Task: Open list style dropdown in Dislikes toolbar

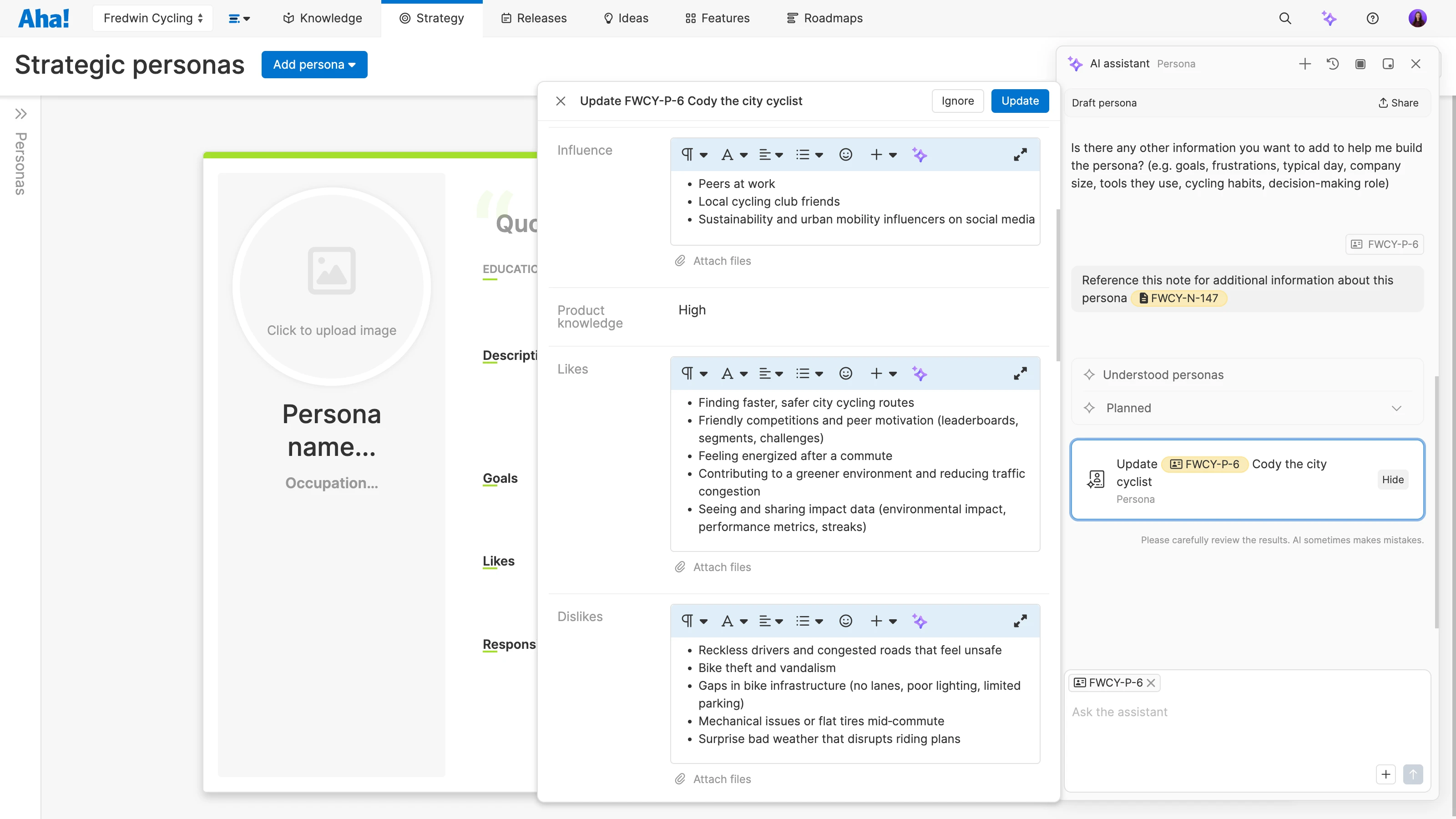Action: pos(809,621)
